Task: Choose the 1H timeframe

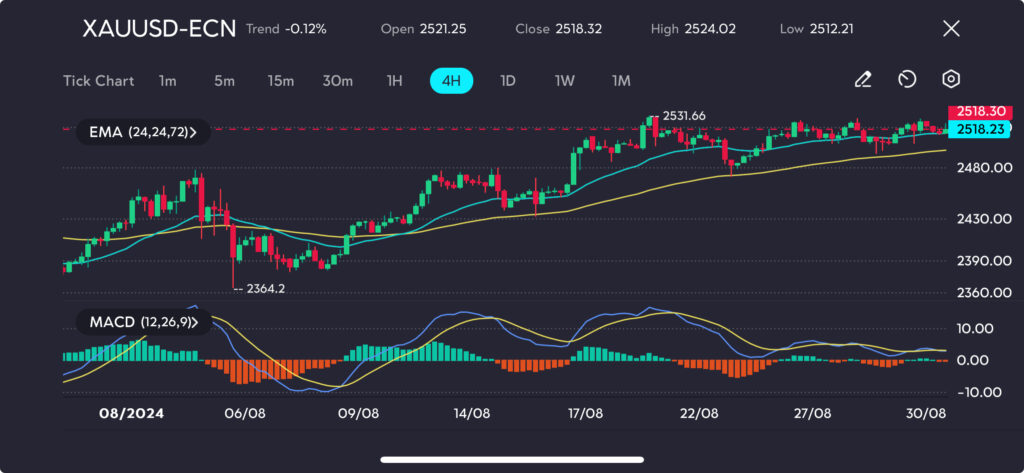Action: 394,81
